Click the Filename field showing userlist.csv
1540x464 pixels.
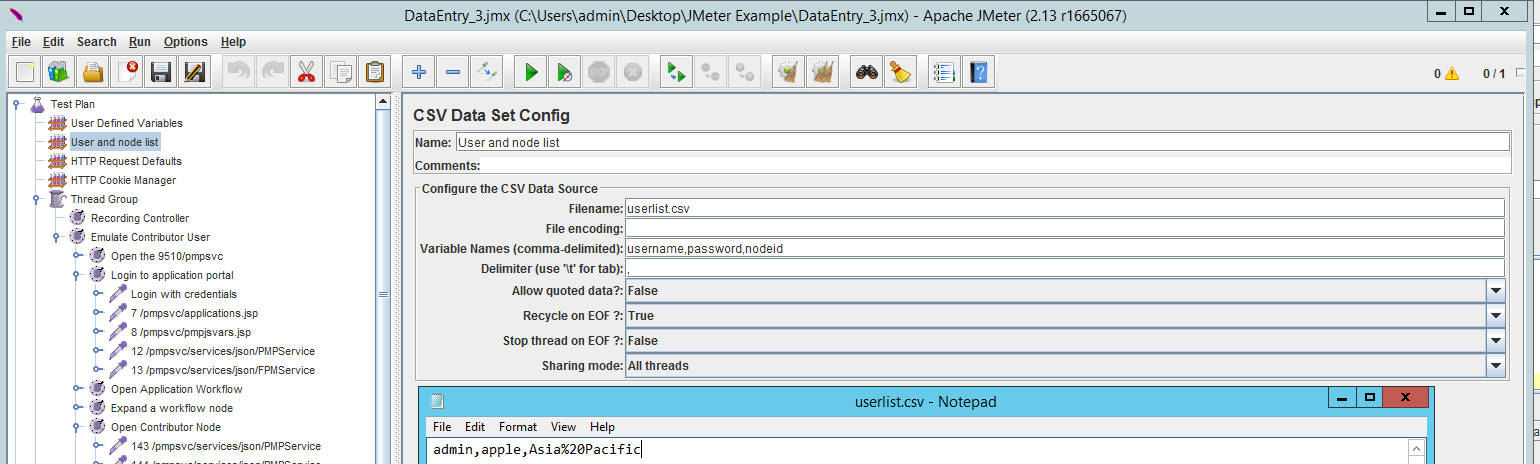point(1065,208)
